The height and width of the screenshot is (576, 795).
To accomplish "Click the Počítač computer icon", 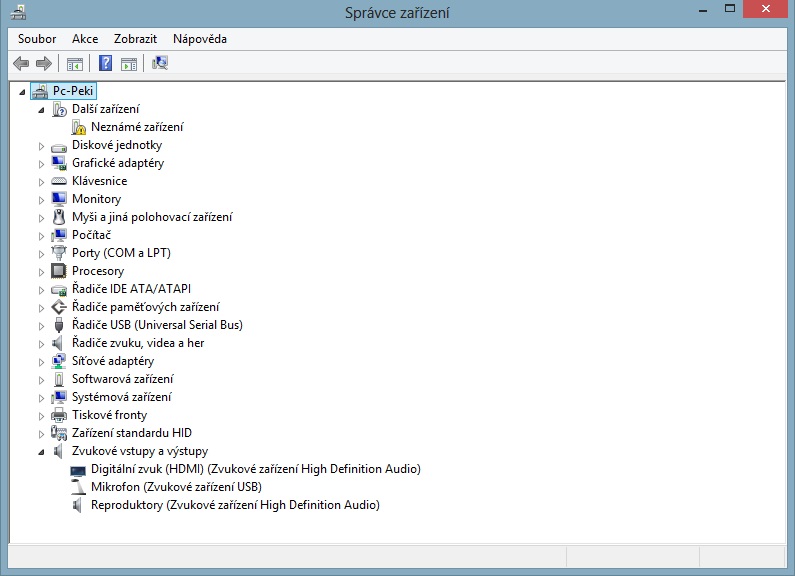I will coord(59,235).
